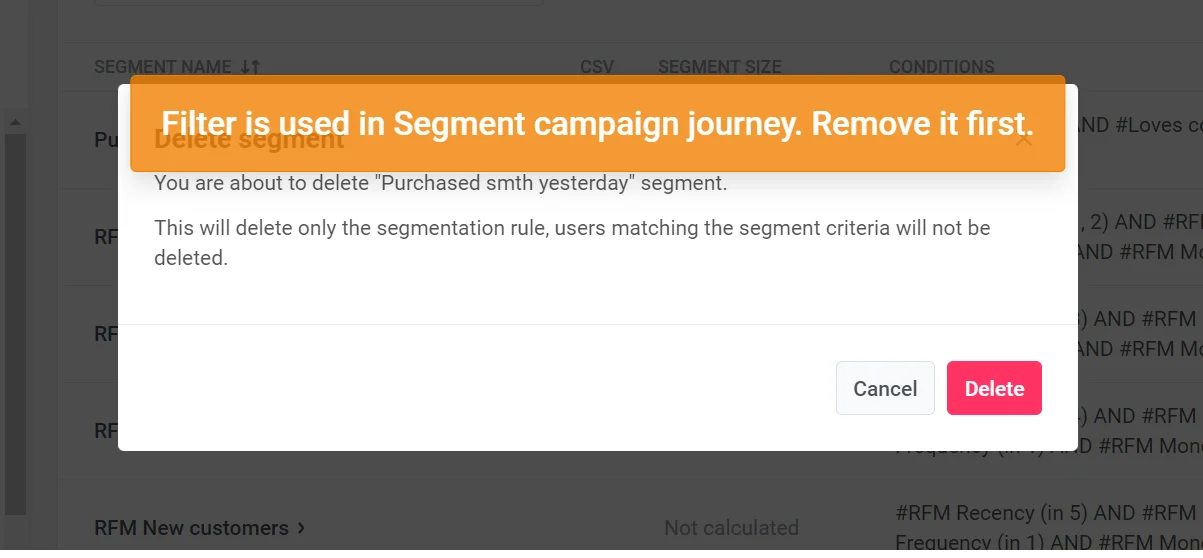Click the segmentation rule explanation paragraph

click(571, 242)
